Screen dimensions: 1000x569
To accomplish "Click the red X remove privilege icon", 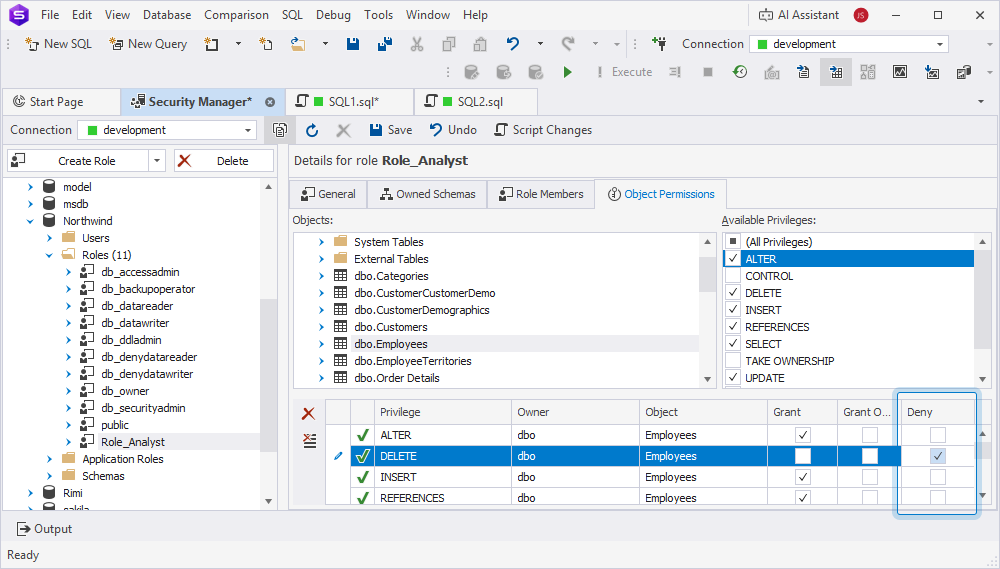I will [309, 413].
